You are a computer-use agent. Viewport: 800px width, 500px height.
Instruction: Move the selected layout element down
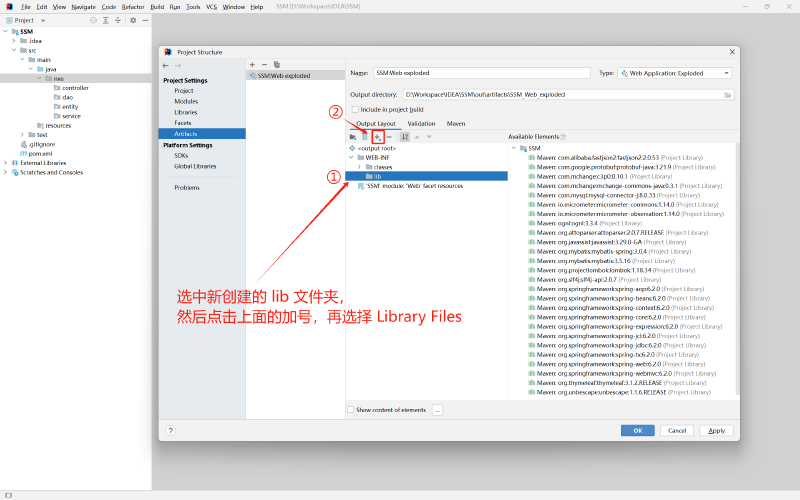point(429,137)
